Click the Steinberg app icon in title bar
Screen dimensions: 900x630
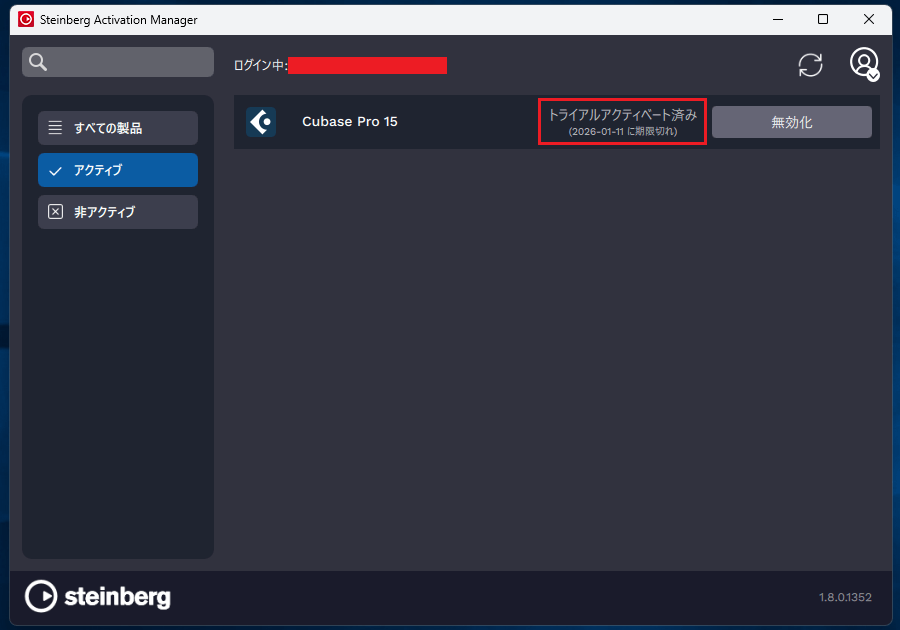tap(26, 19)
